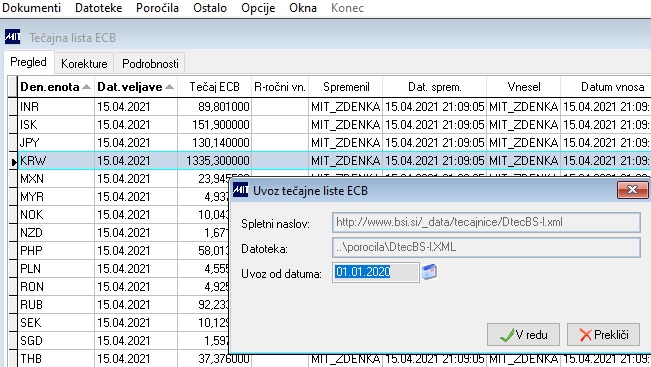
Task: Click the rate value 130,140000
Action: 220,142
